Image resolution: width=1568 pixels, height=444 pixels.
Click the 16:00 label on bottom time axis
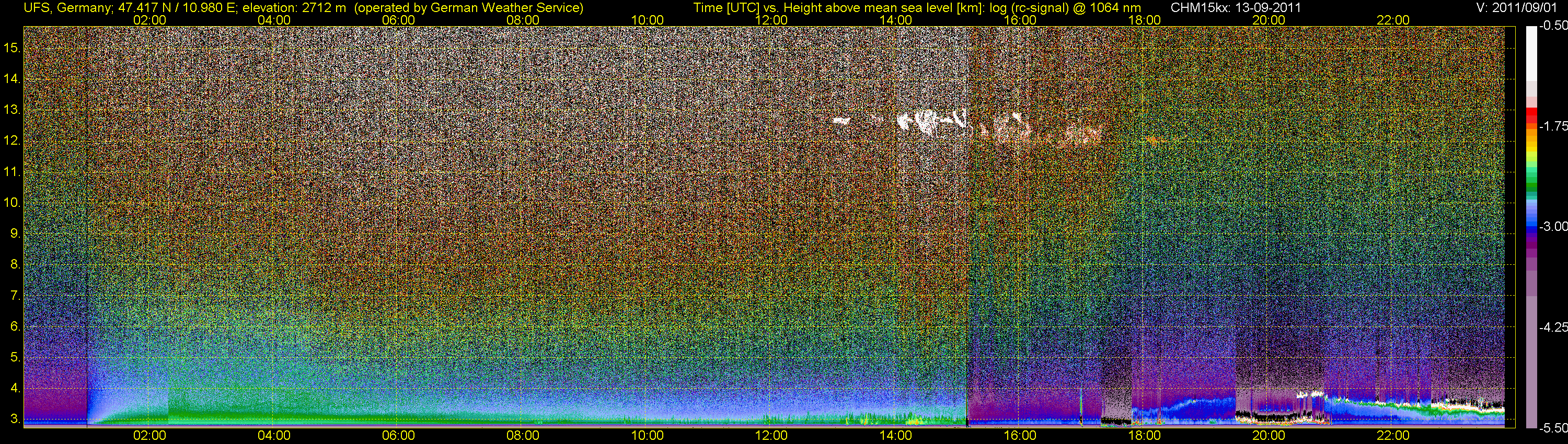point(1020,436)
